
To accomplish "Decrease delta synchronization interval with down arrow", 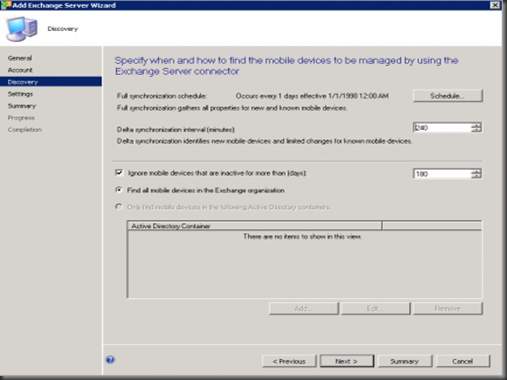I will pos(477,130).
